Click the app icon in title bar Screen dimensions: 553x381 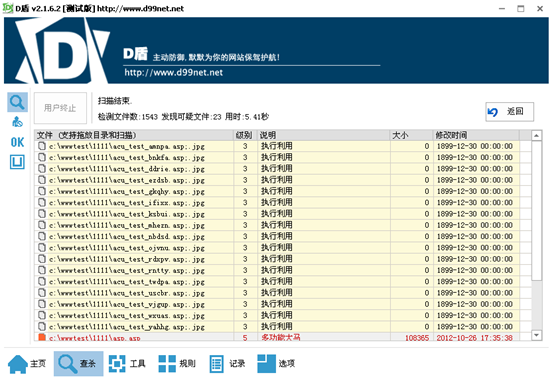[x=8, y=8]
